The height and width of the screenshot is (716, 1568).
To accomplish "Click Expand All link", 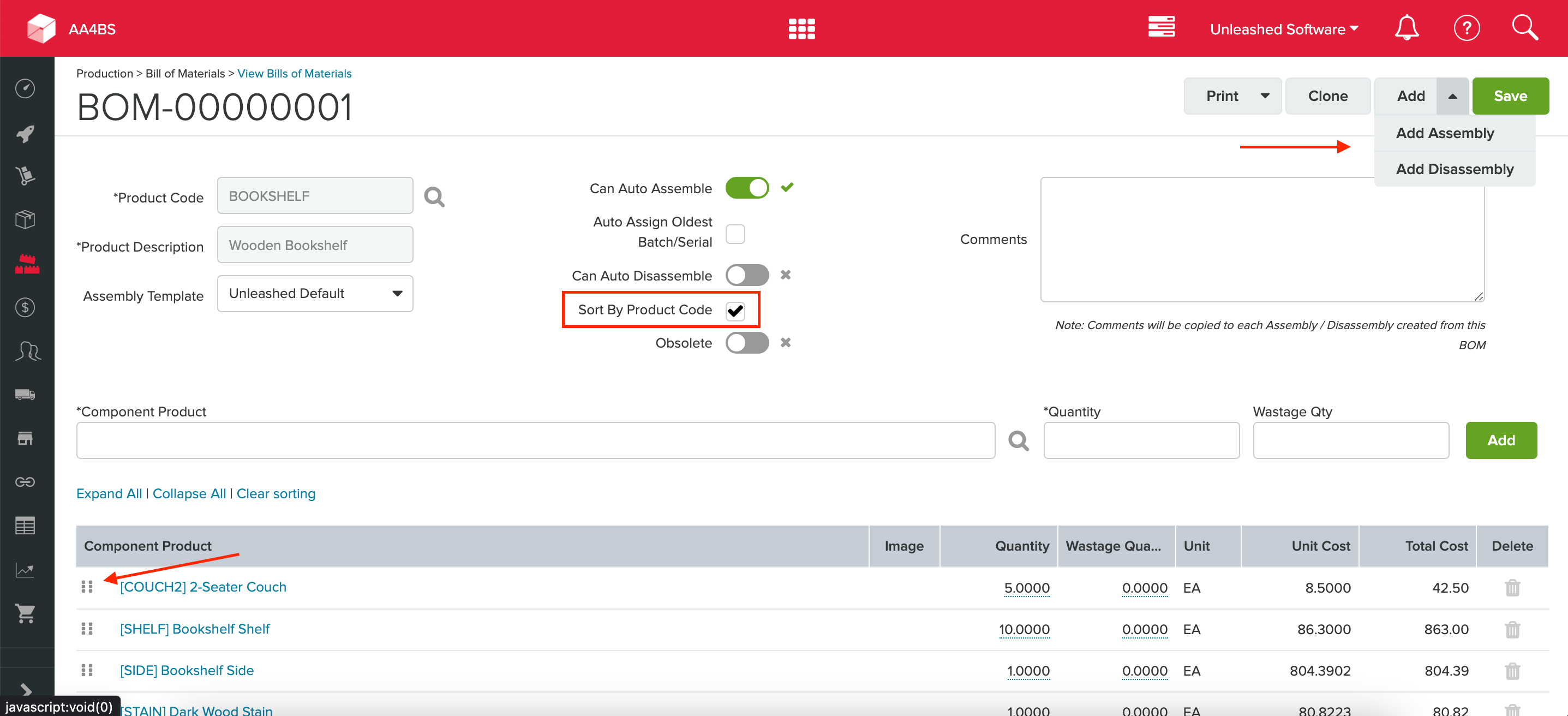I will [109, 493].
